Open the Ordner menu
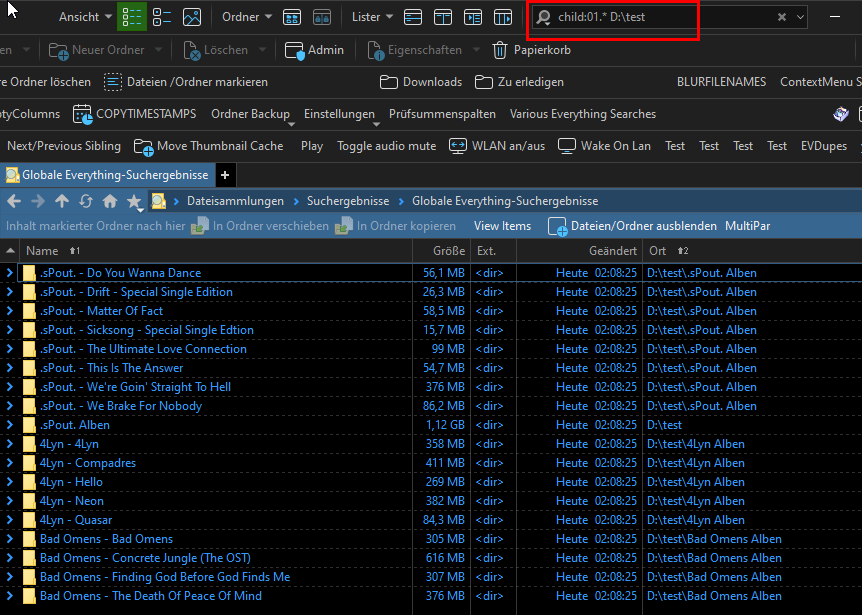This screenshot has height=615, width=862. click(247, 17)
